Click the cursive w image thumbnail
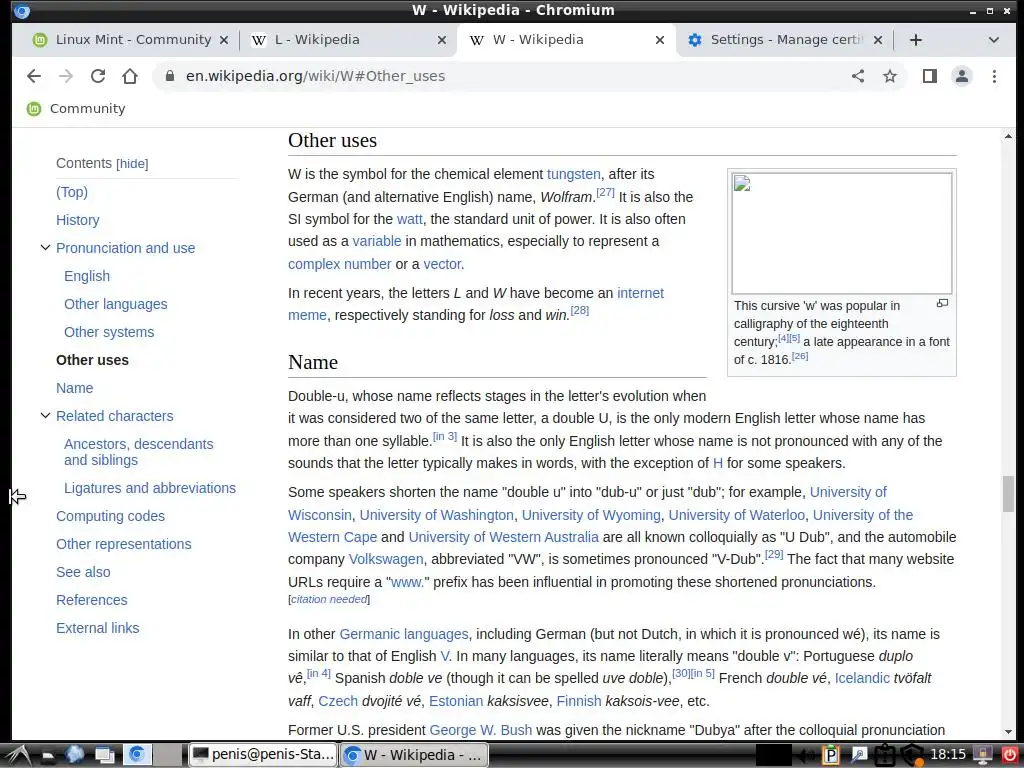The height and width of the screenshot is (768, 1024). pos(841,233)
